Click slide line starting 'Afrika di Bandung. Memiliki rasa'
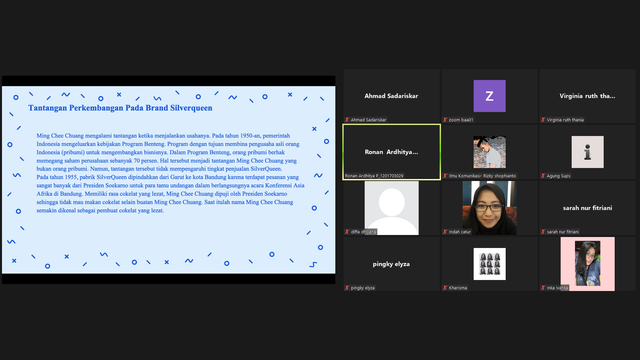The height and width of the screenshot is (360, 640). tap(162, 194)
